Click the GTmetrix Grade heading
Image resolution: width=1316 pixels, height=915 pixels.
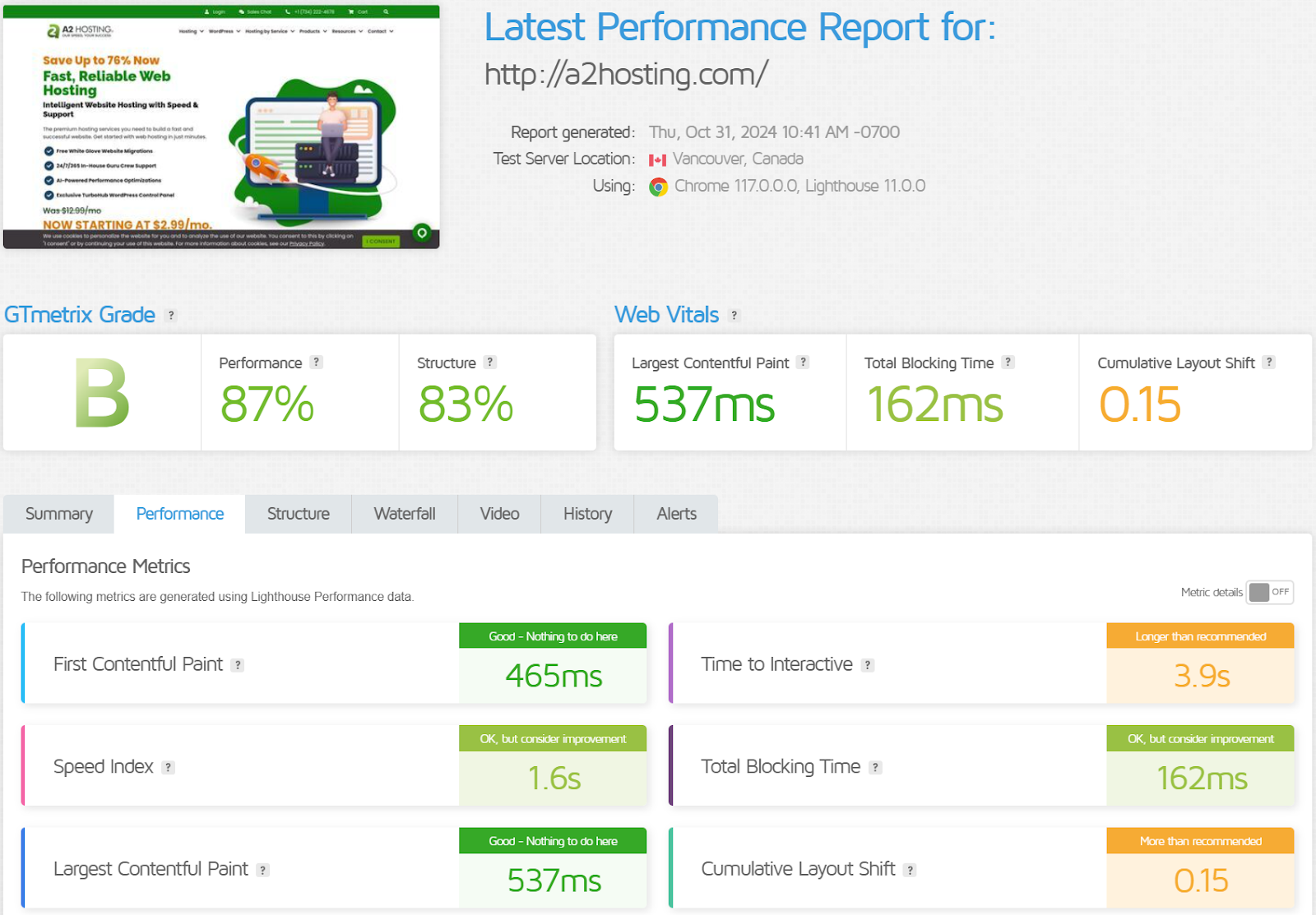tap(80, 315)
